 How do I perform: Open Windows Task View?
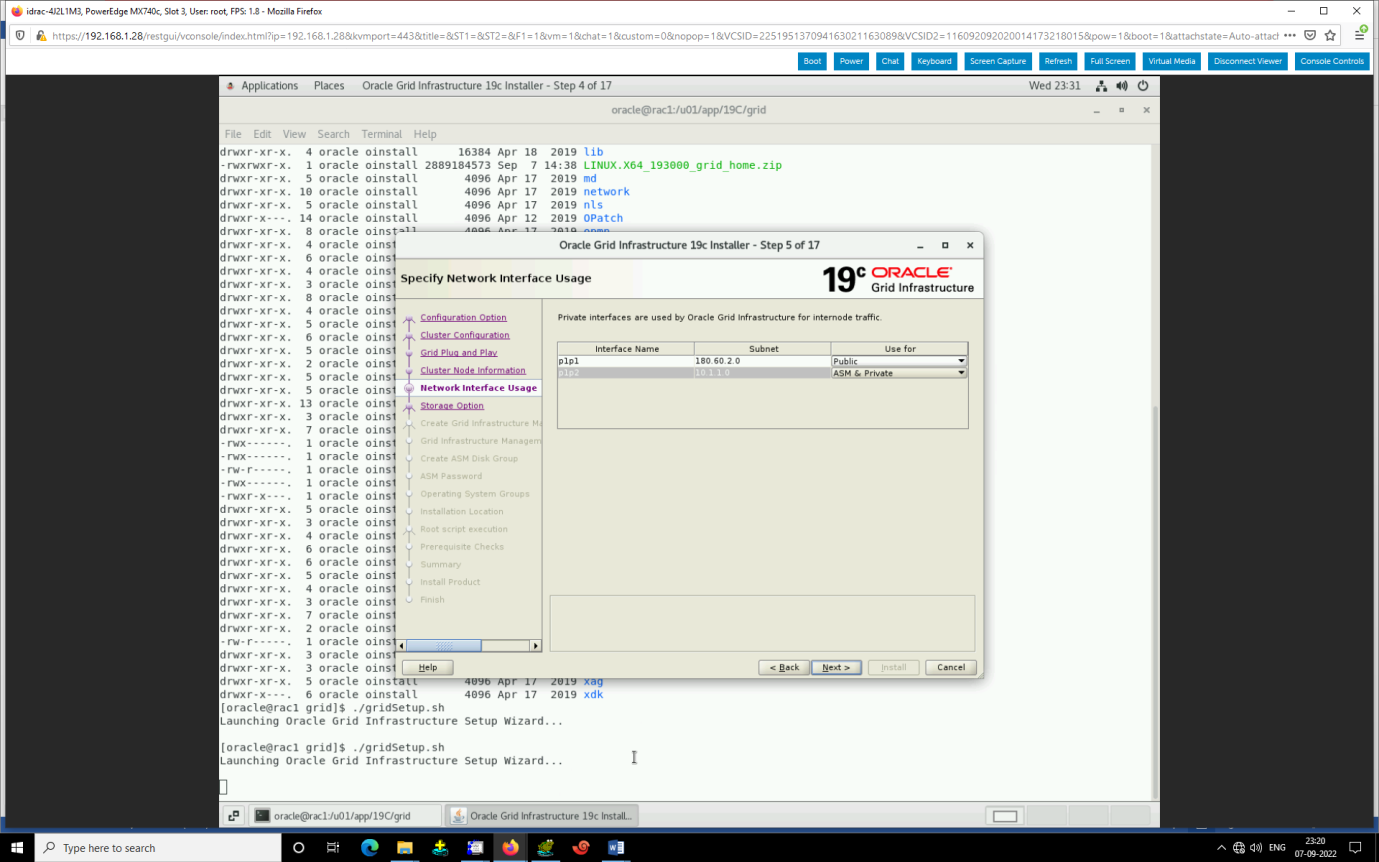tap(333, 847)
